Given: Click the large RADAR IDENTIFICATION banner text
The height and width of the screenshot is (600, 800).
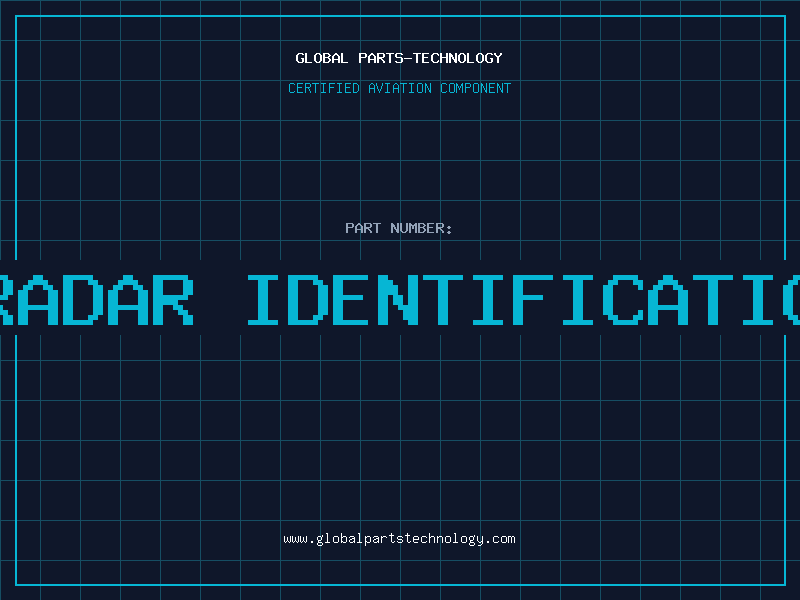Looking at the screenshot, I should [x=400, y=300].
